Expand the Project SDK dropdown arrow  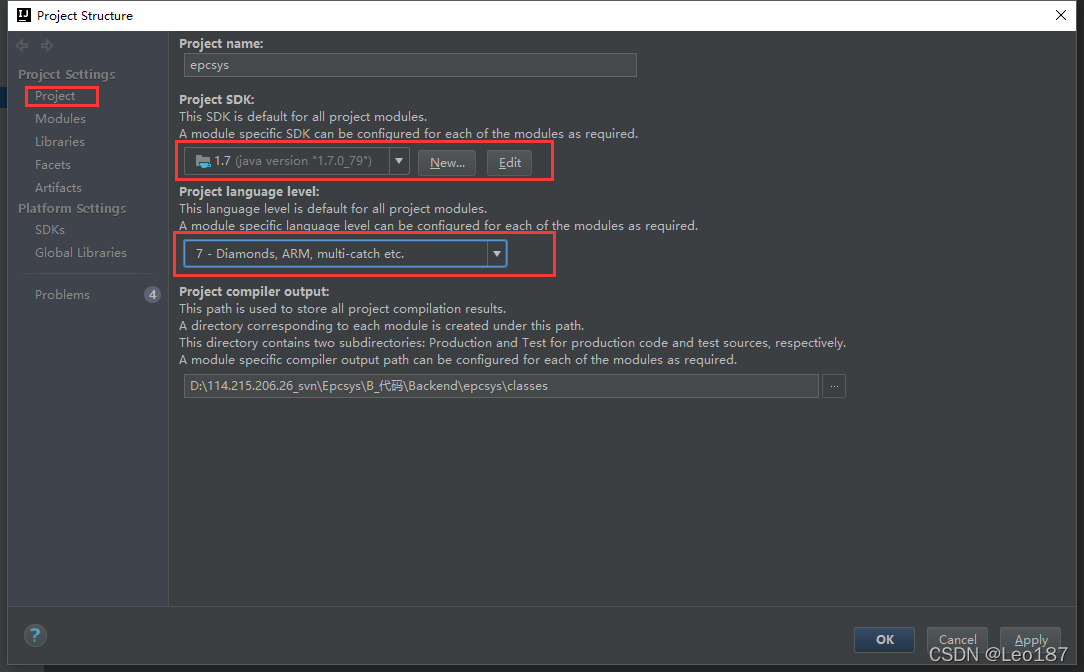(x=399, y=161)
